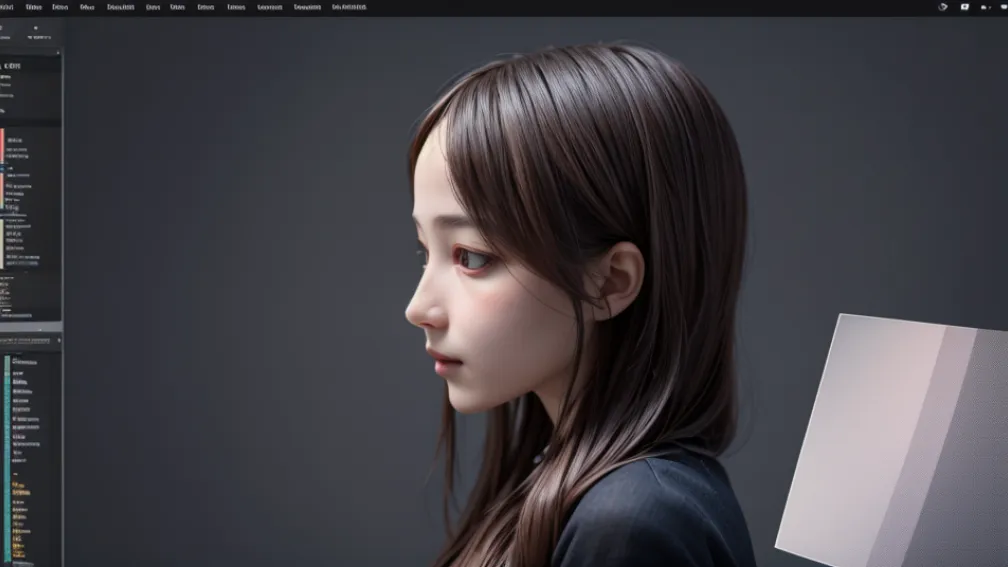Open the cloud icon dropdown in top bar
The height and width of the screenshot is (567, 1008).
(986, 7)
